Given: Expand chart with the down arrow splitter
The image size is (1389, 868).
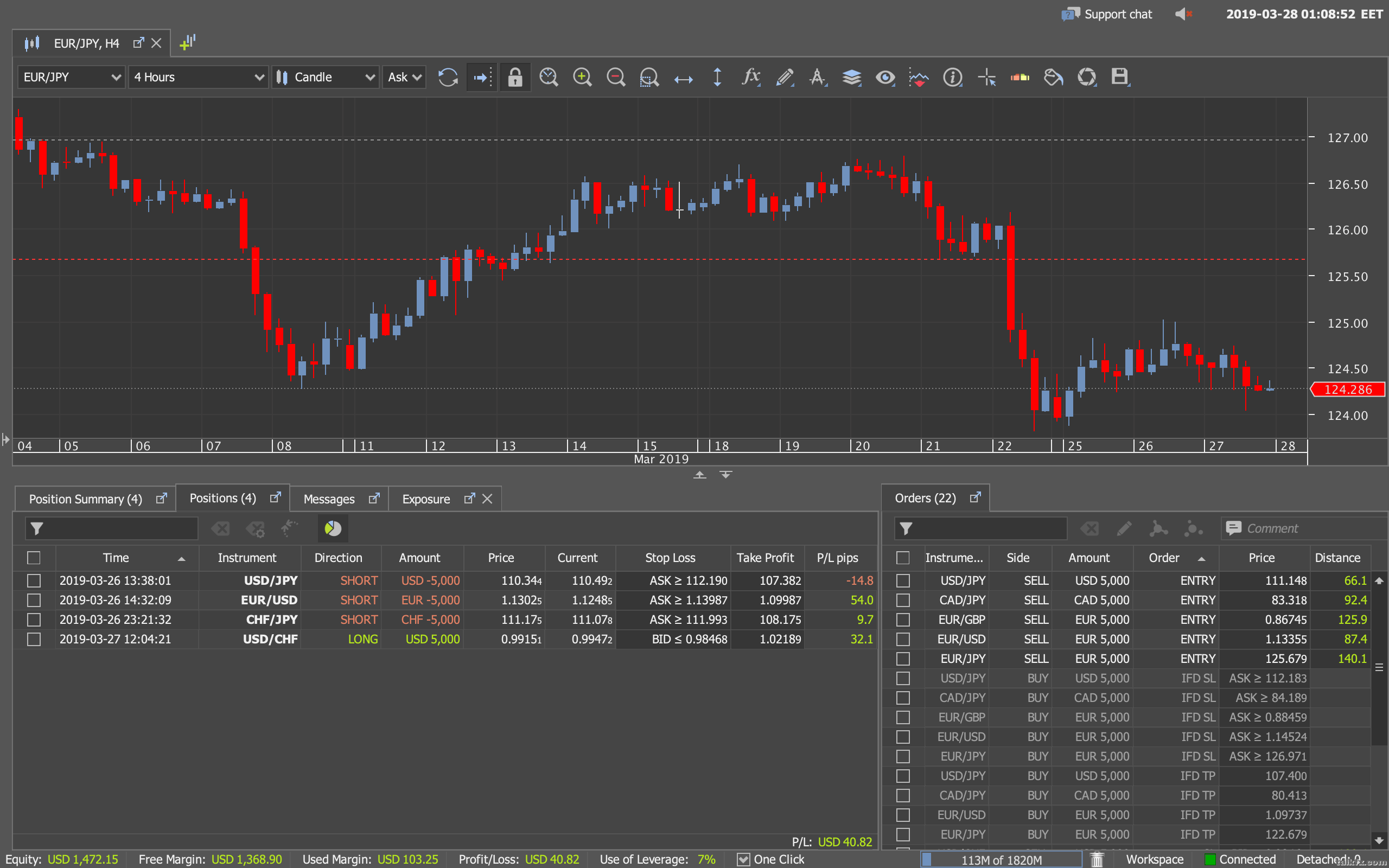Looking at the screenshot, I should 725,475.
